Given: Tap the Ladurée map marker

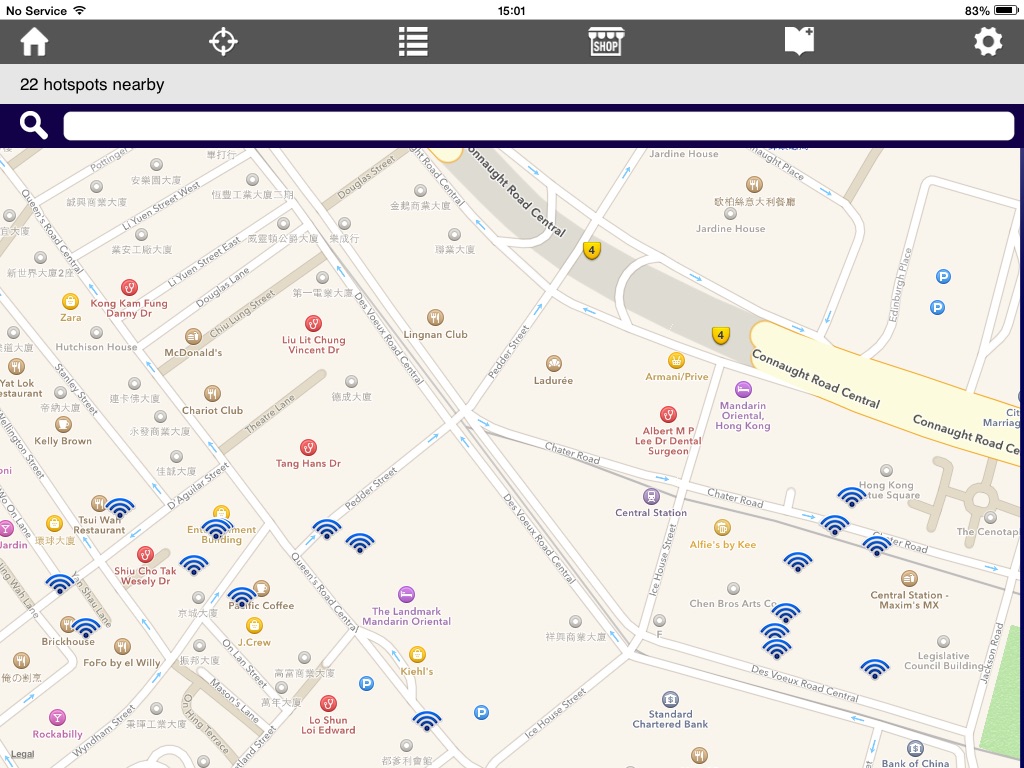Looking at the screenshot, I should 554,364.
